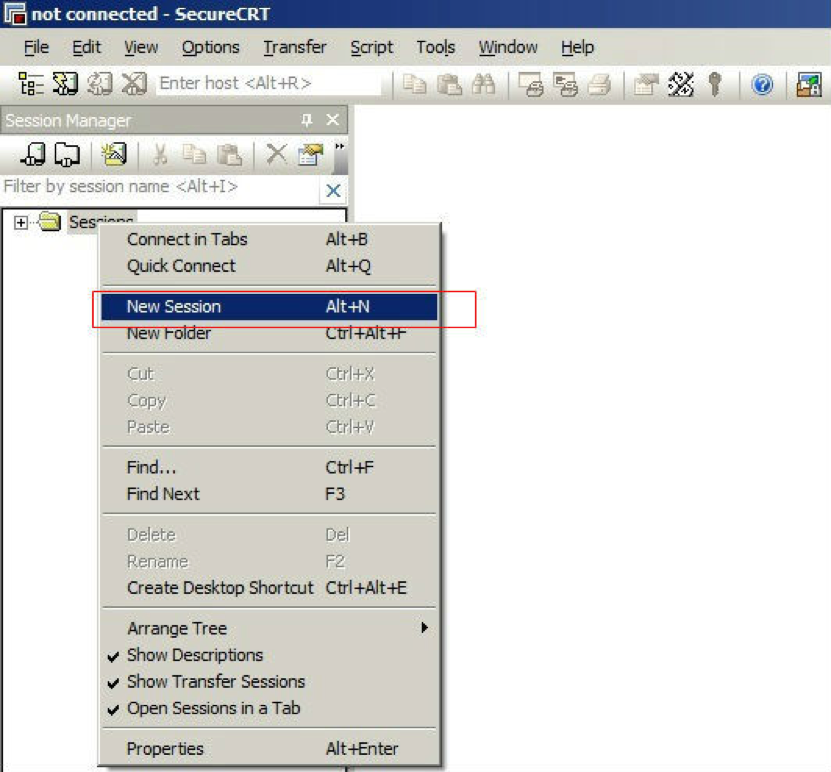Click the Public Key Assistant key icon
Screen dimensions: 831x772
(715, 84)
